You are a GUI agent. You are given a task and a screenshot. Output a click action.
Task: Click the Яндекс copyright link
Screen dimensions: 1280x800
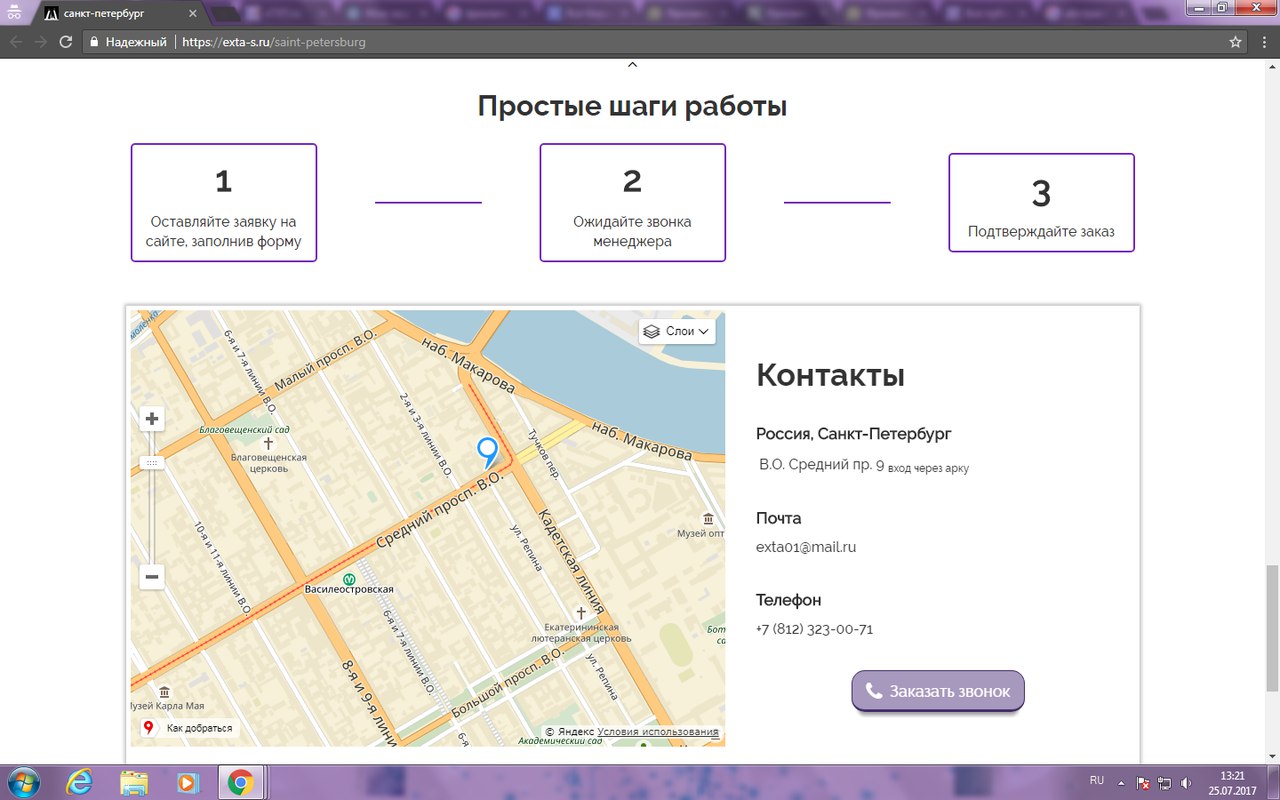tap(569, 732)
